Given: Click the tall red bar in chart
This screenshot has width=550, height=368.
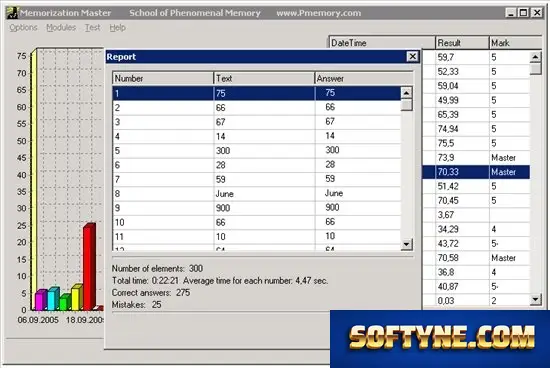Looking at the screenshot, I should point(89,267).
